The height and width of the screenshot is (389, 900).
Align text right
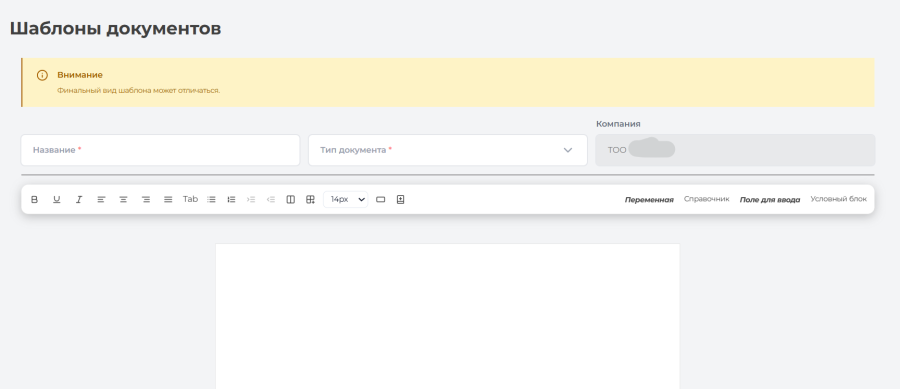pyautogui.click(x=146, y=199)
